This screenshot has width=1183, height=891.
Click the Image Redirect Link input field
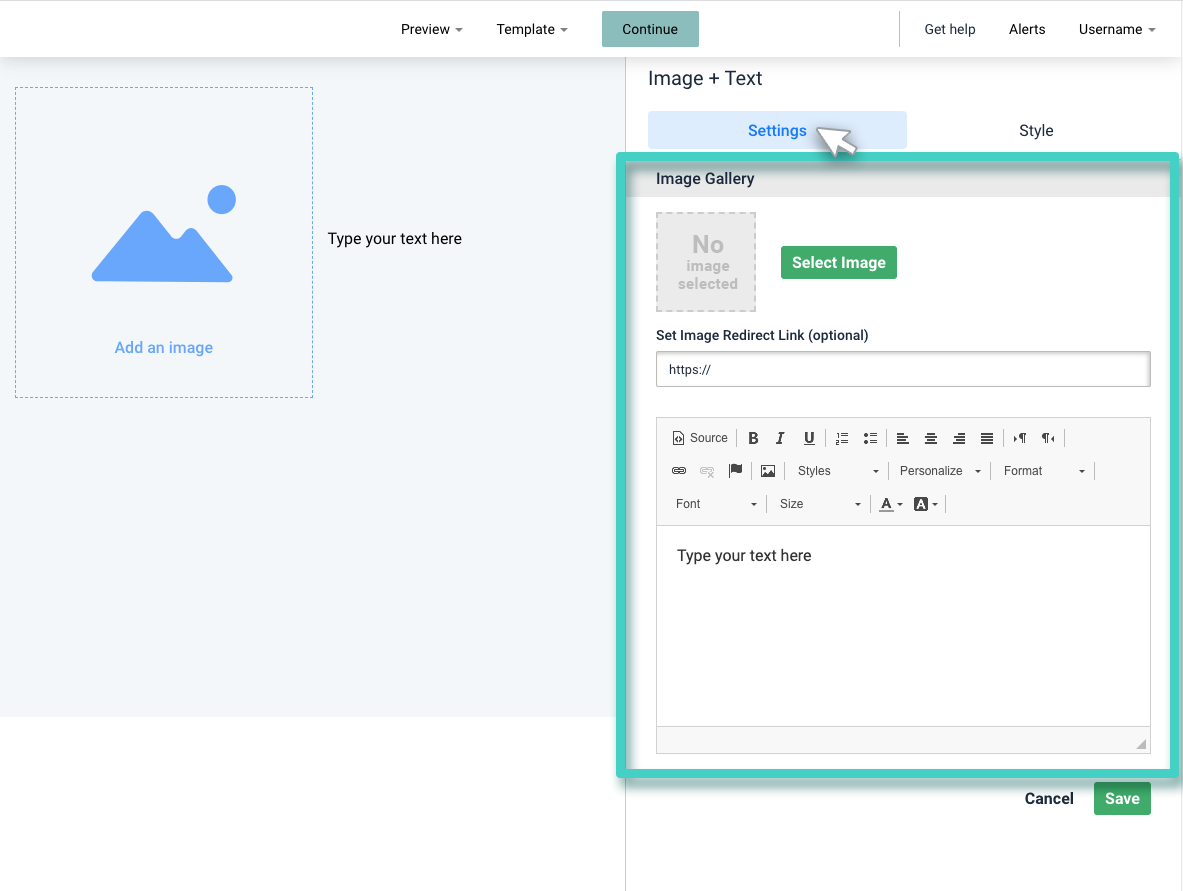(x=903, y=370)
